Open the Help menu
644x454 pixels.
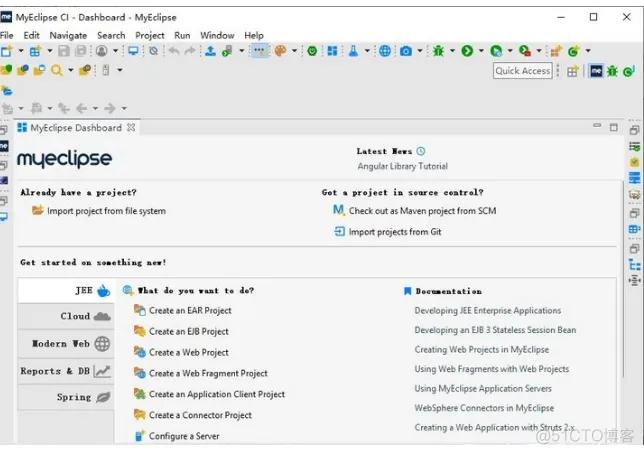coord(254,35)
